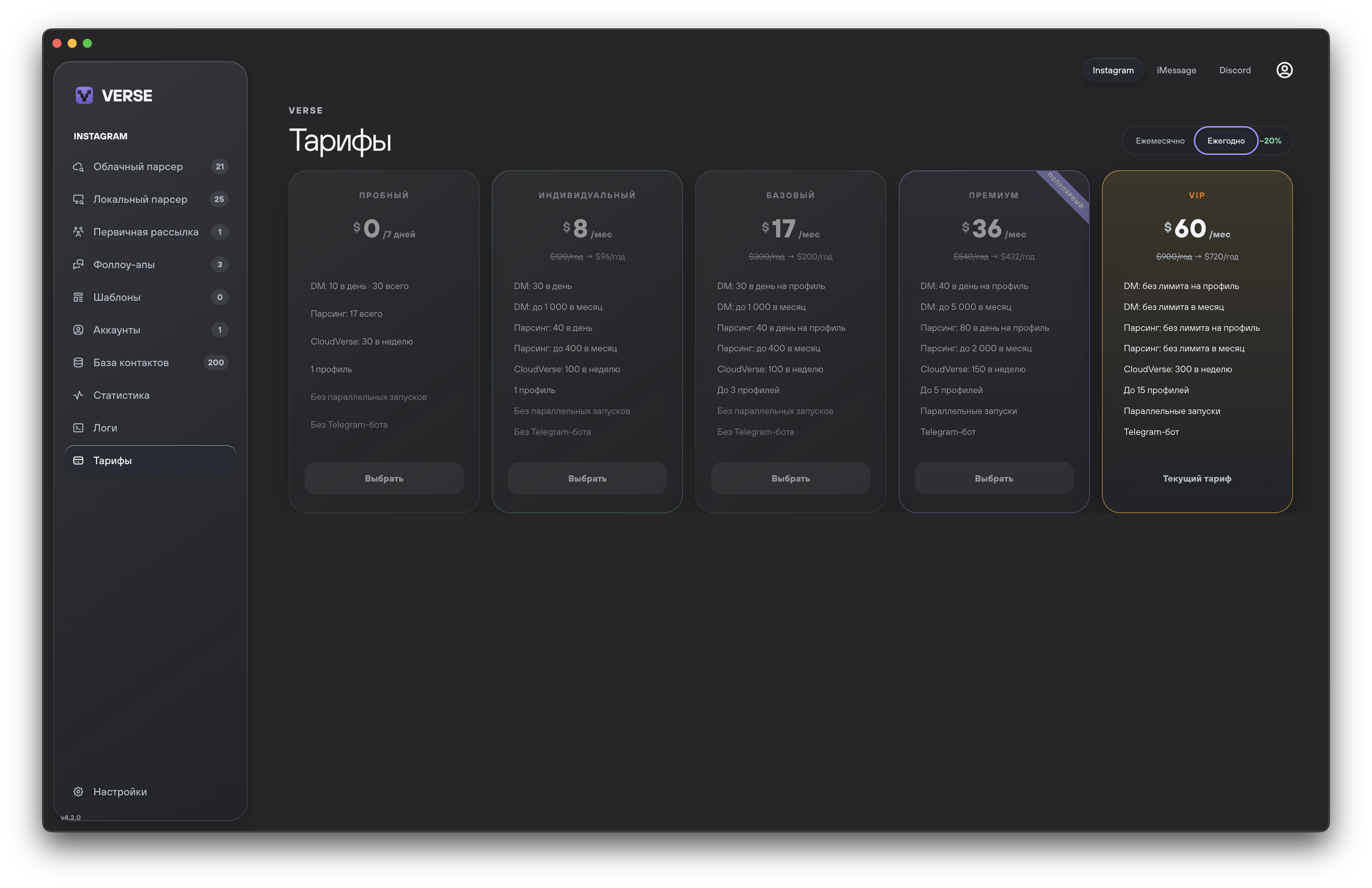Click the Логи terminal icon
1372x888 pixels.
[78, 428]
